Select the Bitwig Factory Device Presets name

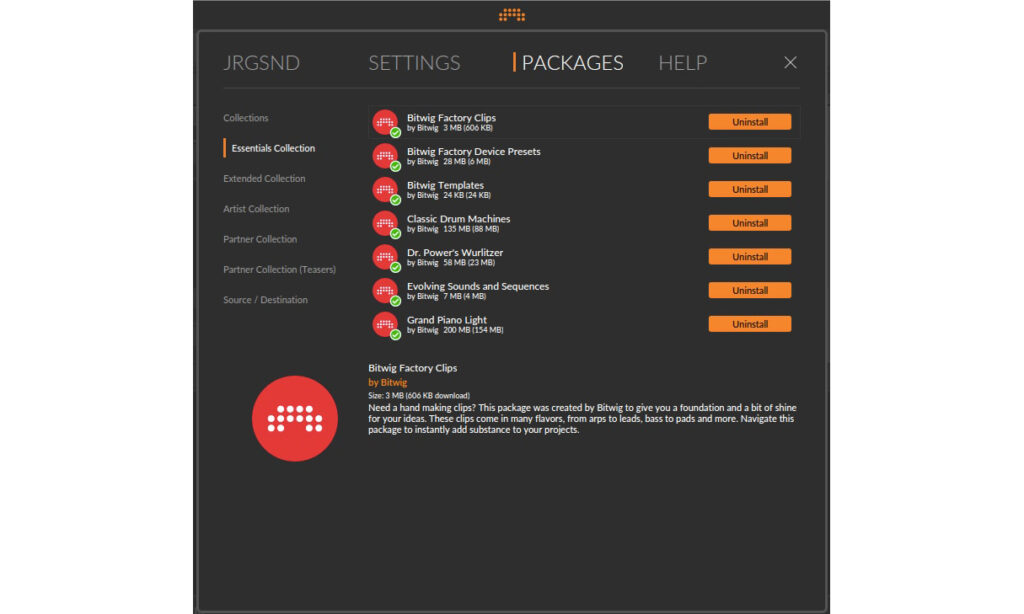473,152
